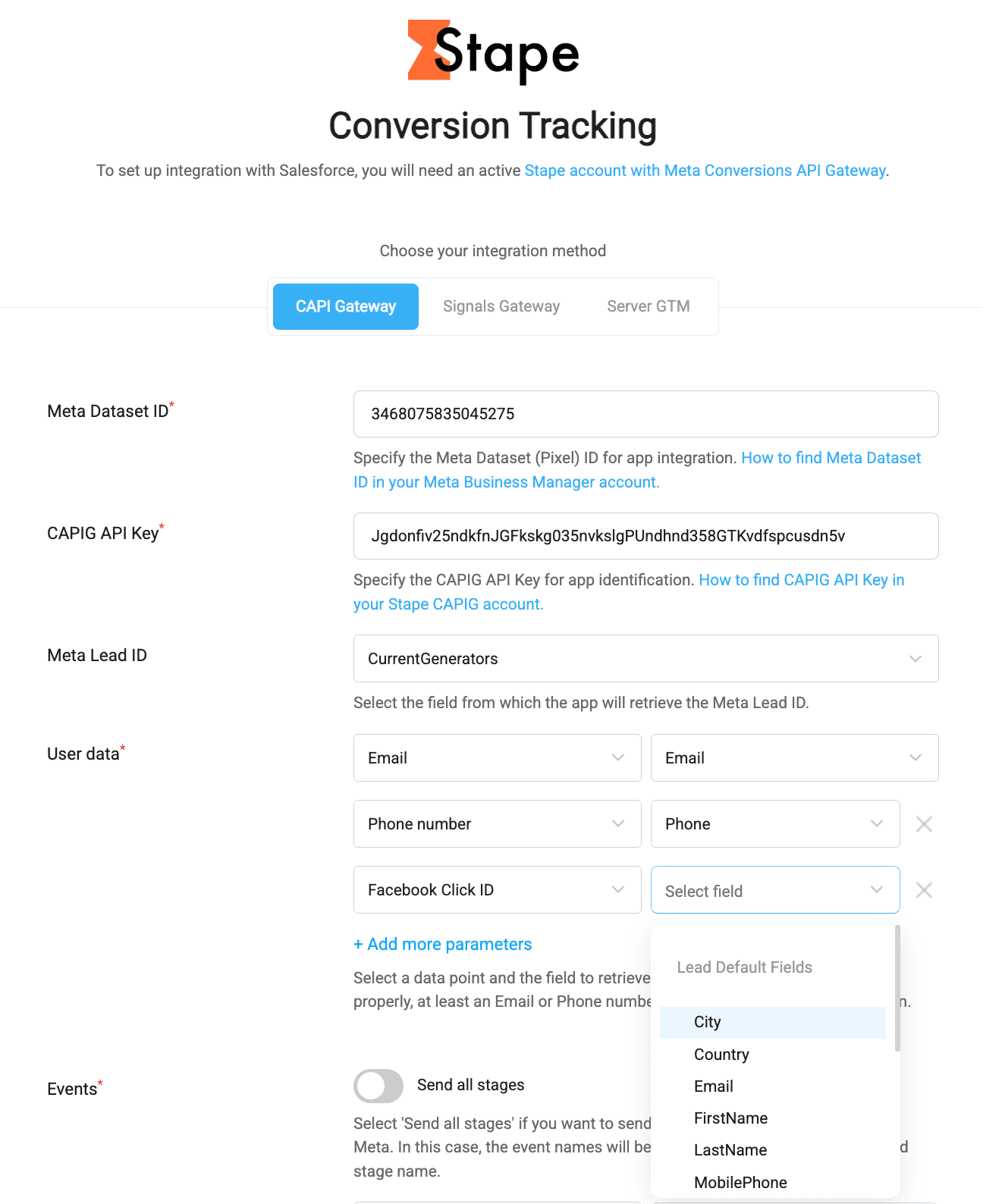Click the Stape logo
The width and height of the screenshot is (983, 1204).
tap(493, 52)
